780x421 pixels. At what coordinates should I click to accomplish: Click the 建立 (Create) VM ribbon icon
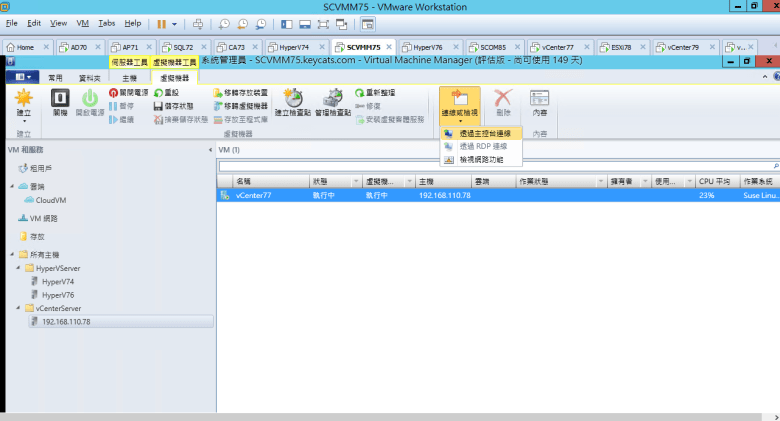point(23,102)
